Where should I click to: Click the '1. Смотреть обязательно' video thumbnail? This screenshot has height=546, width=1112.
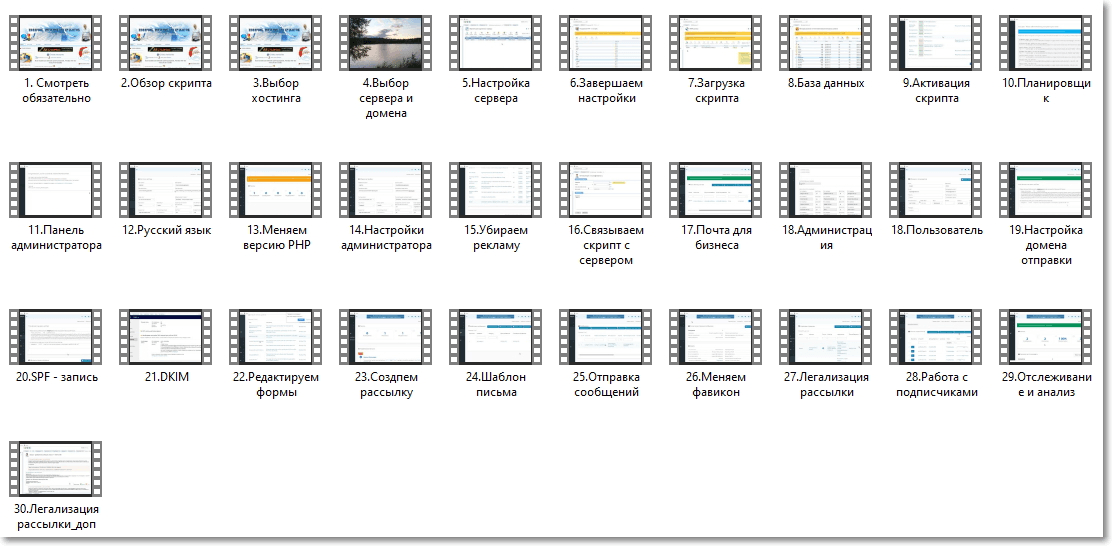[x=56, y=43]
